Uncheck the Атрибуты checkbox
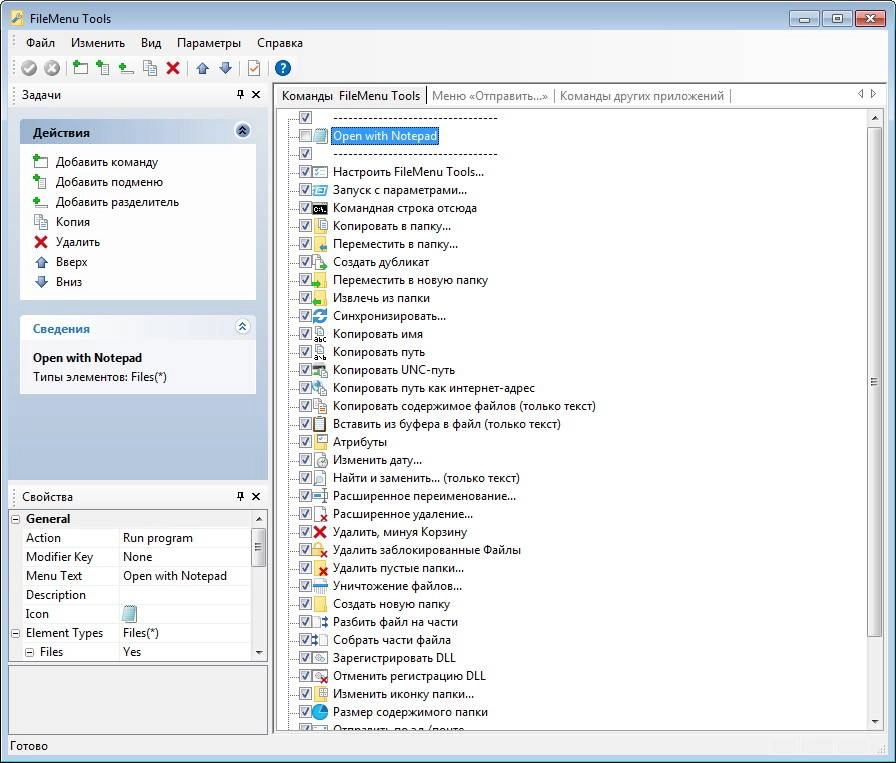The image size is (896, 763). [305, 442]
